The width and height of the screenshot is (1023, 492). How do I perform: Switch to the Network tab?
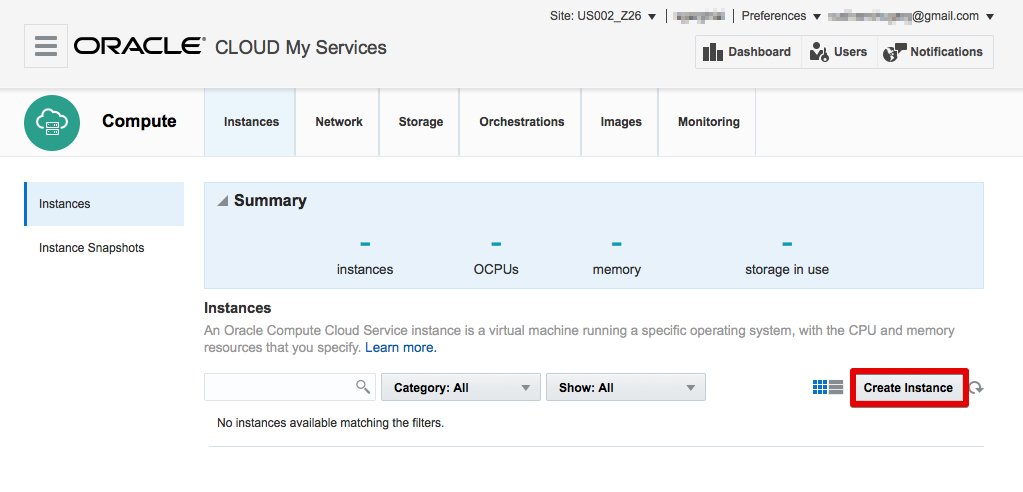coord(339,122)
